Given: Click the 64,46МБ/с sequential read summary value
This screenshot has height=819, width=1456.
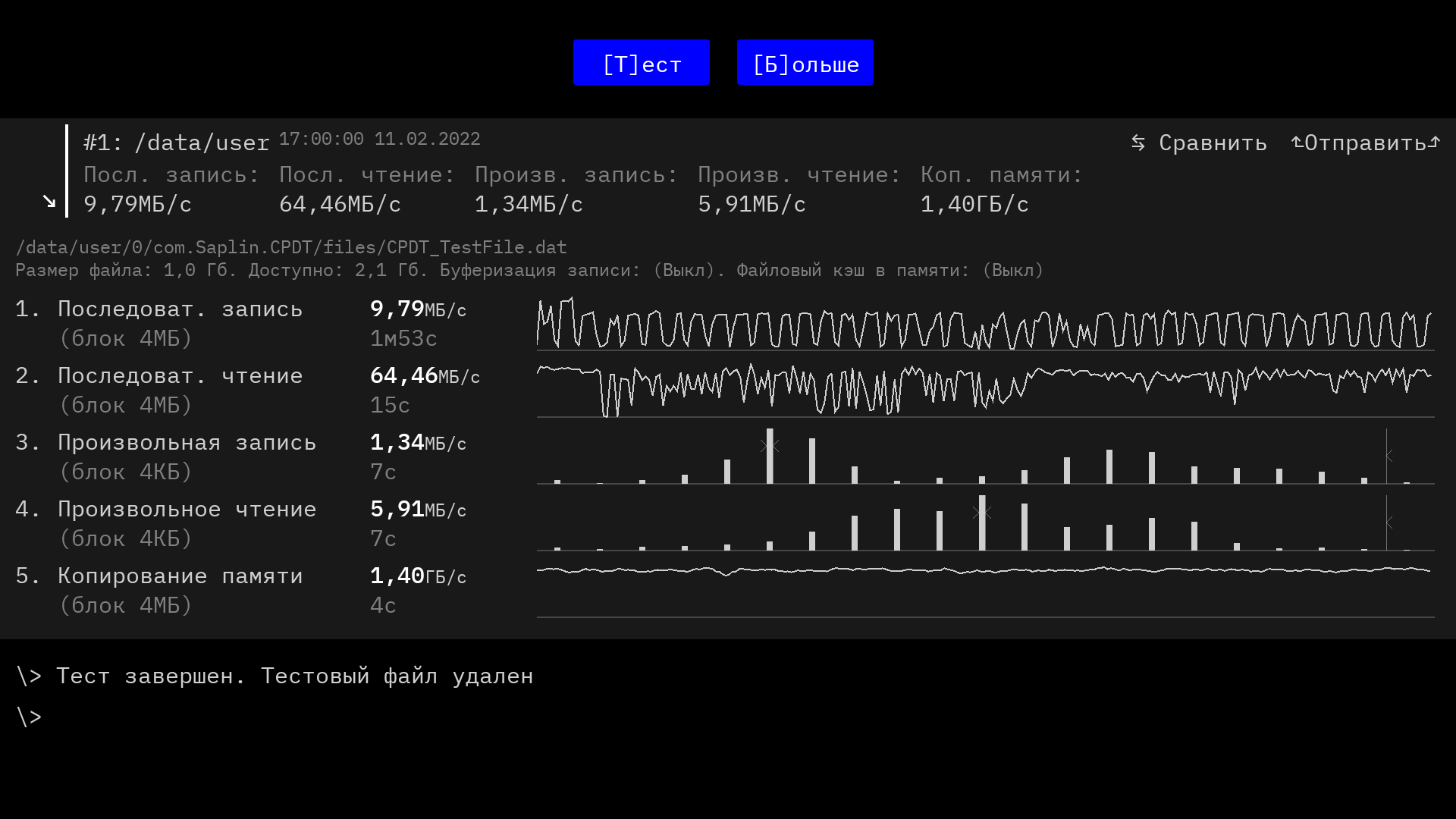Looking at the screenshot, I should [x=339, y=205].
